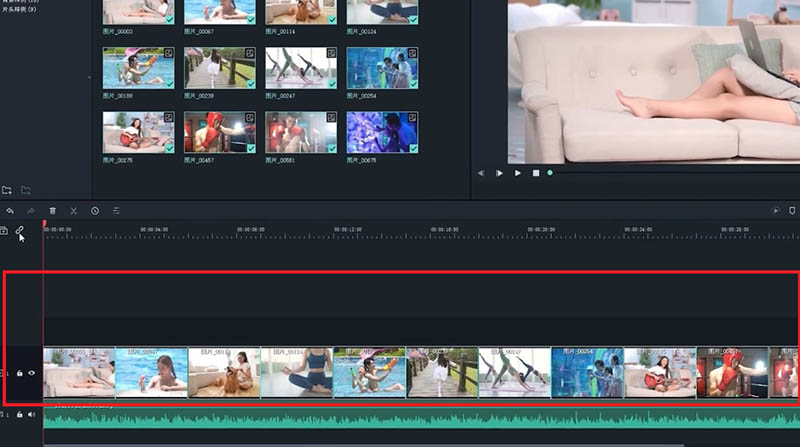Stop preview playback with square button
This screenshot has width=800, height=447.
tap(535, 173)
